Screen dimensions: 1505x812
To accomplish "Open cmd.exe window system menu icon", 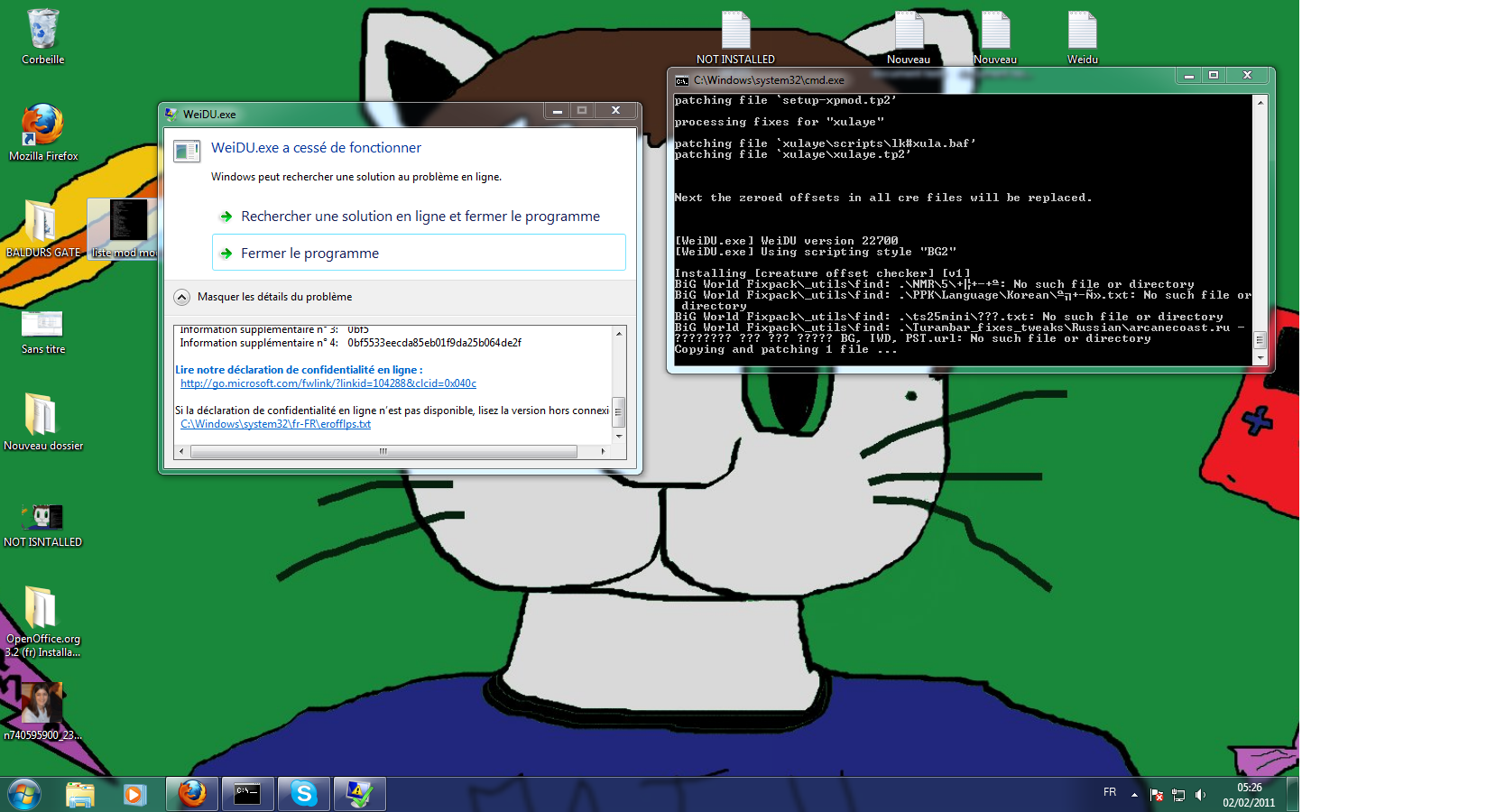I will (x=682, y=80).
